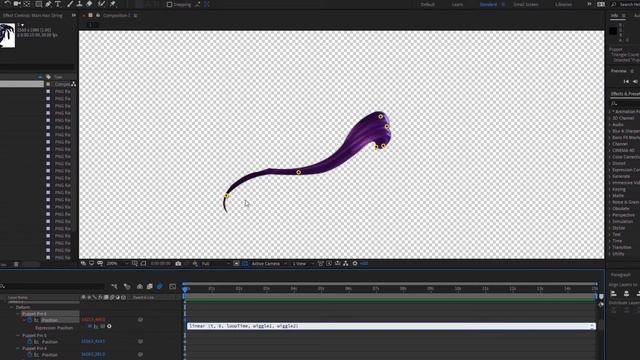Open the Full resolution dropdown
The image size is (640, 360).
[215, 264]
